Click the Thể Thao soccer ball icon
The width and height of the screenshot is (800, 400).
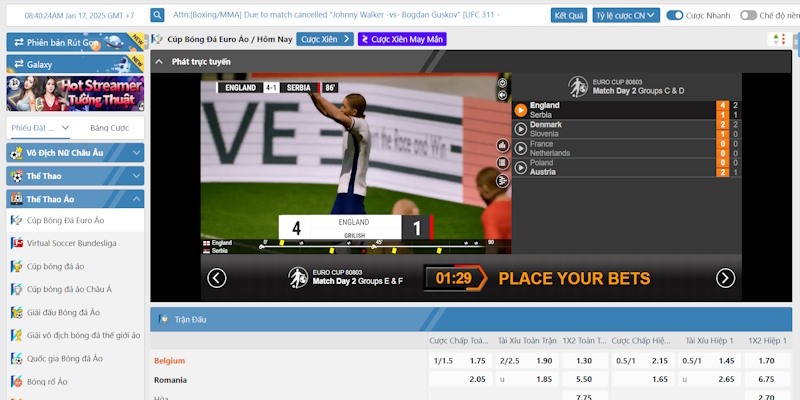[17, 176]
